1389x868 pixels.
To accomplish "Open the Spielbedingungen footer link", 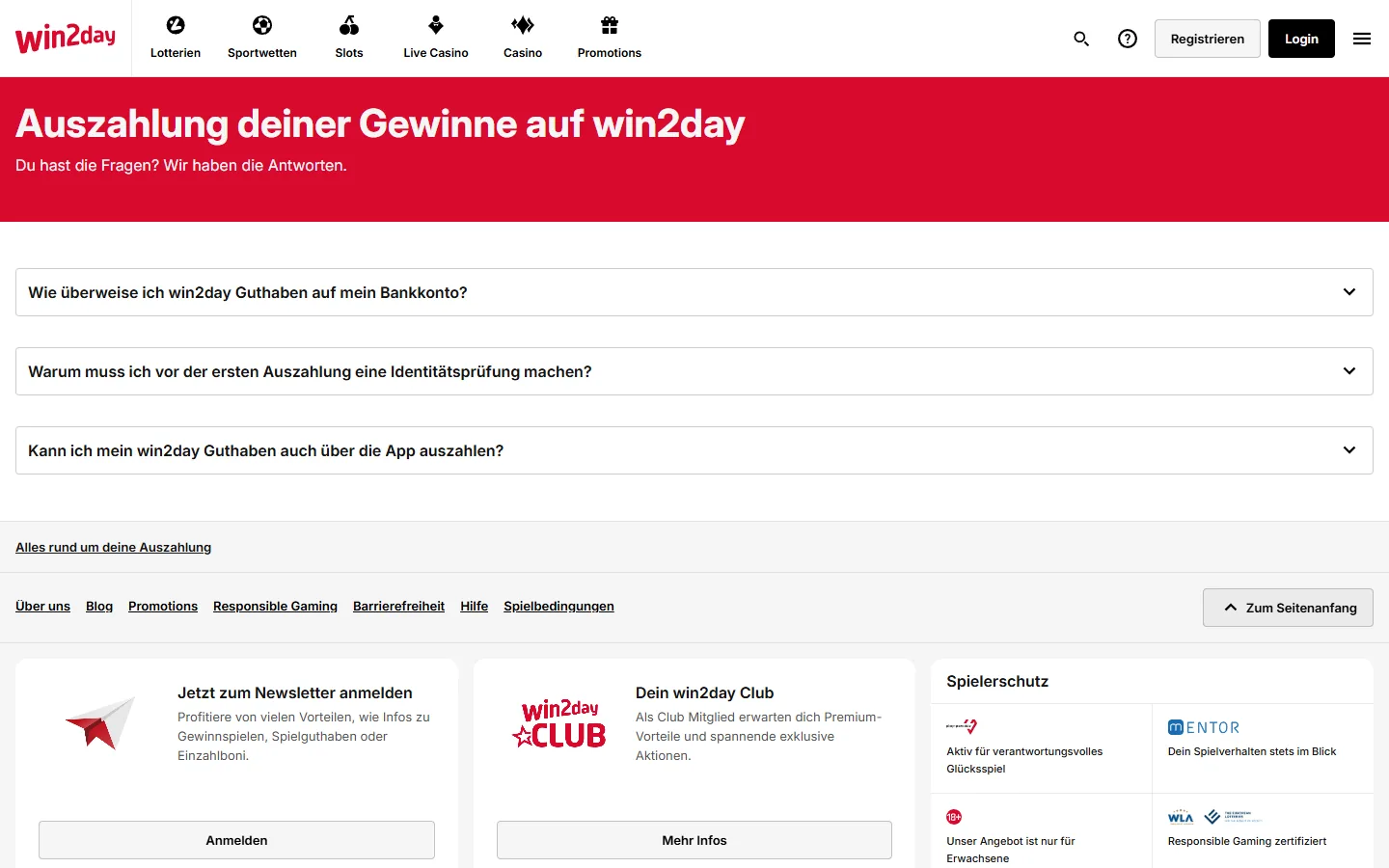I will click(x=558, y=606).
